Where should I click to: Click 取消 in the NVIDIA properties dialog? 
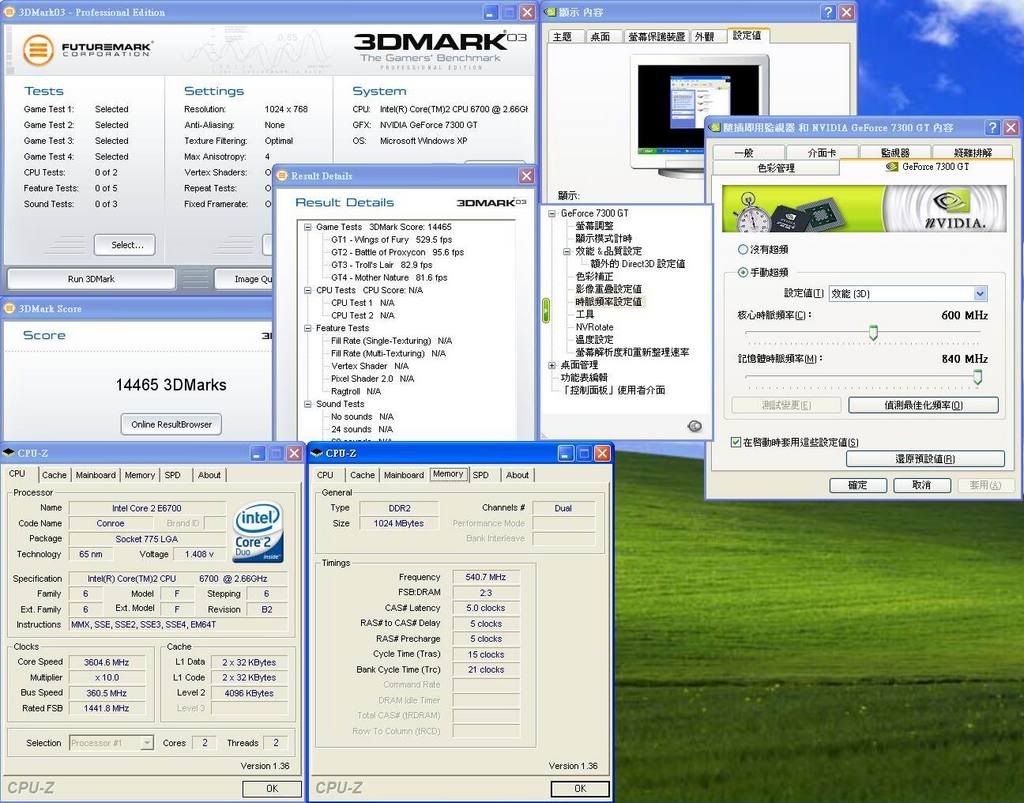point(921,485)
